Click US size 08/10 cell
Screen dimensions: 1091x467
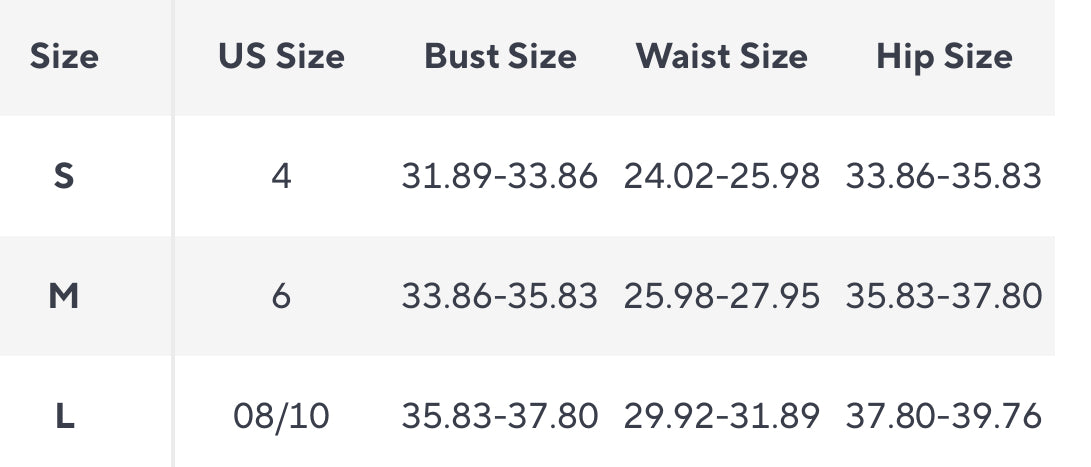[281, 415]
